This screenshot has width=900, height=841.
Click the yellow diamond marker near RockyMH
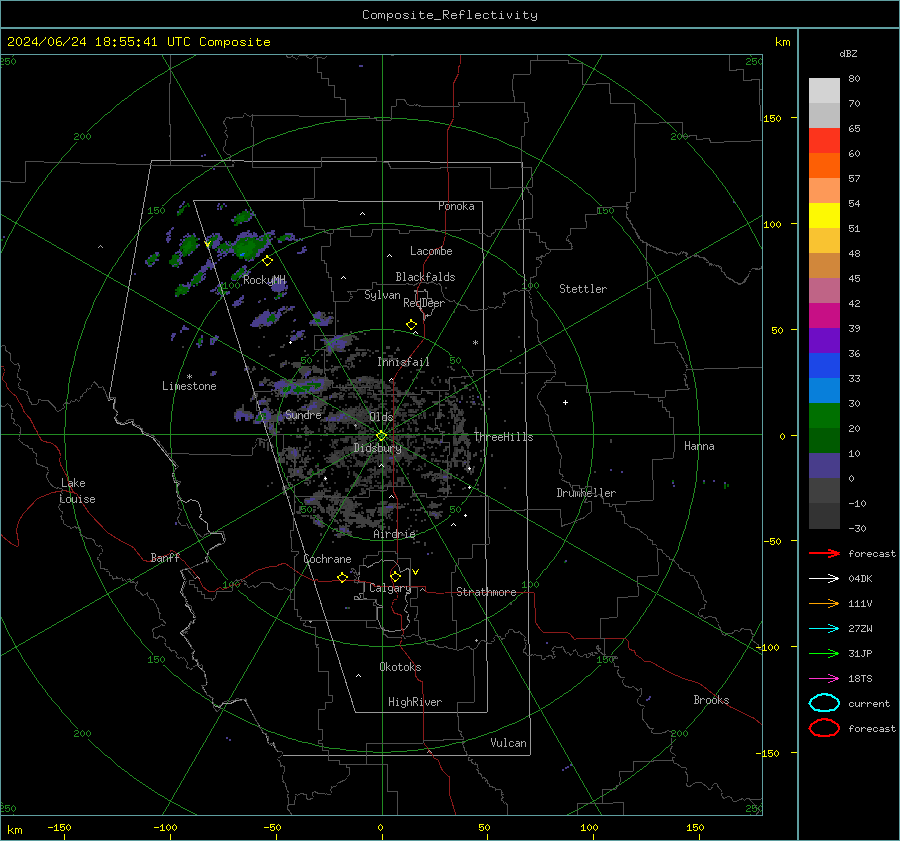[x=267, y=261]
